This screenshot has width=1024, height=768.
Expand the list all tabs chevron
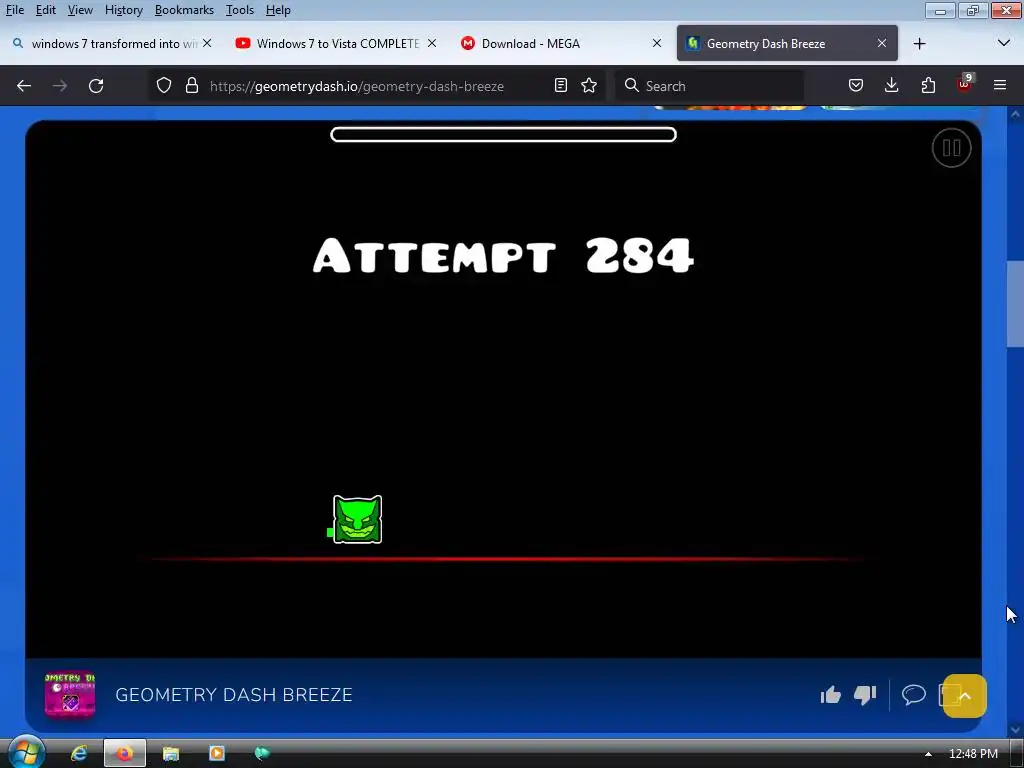coord(1004,43)
